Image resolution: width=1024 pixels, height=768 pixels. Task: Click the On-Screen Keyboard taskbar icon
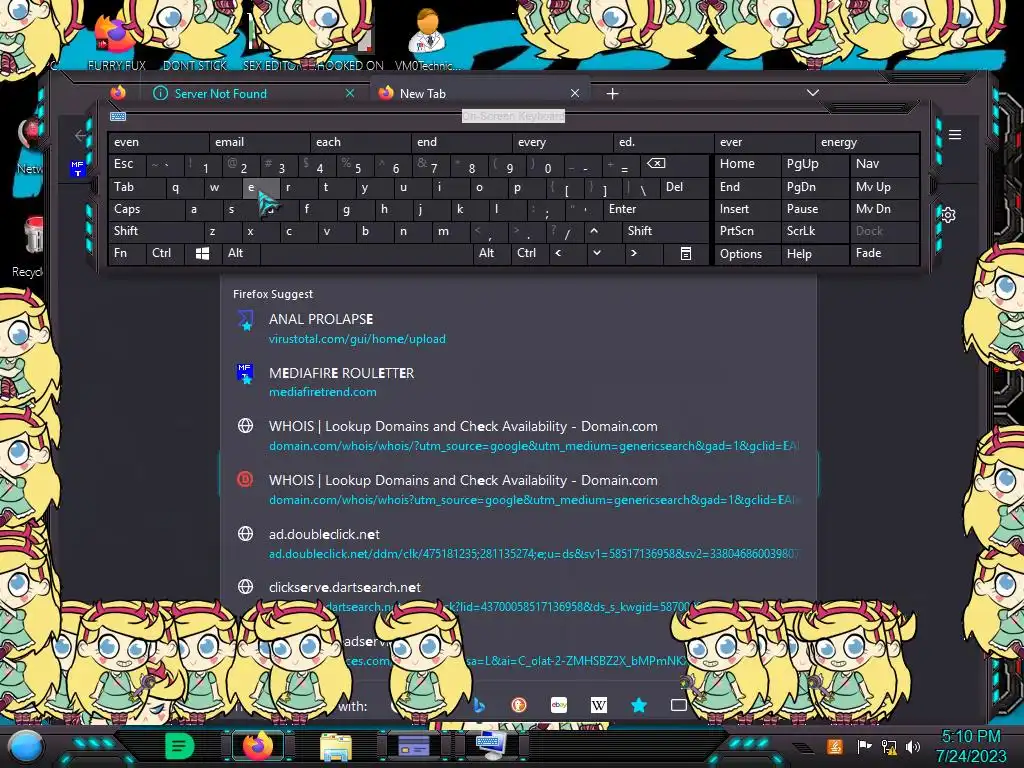(490, 745)
